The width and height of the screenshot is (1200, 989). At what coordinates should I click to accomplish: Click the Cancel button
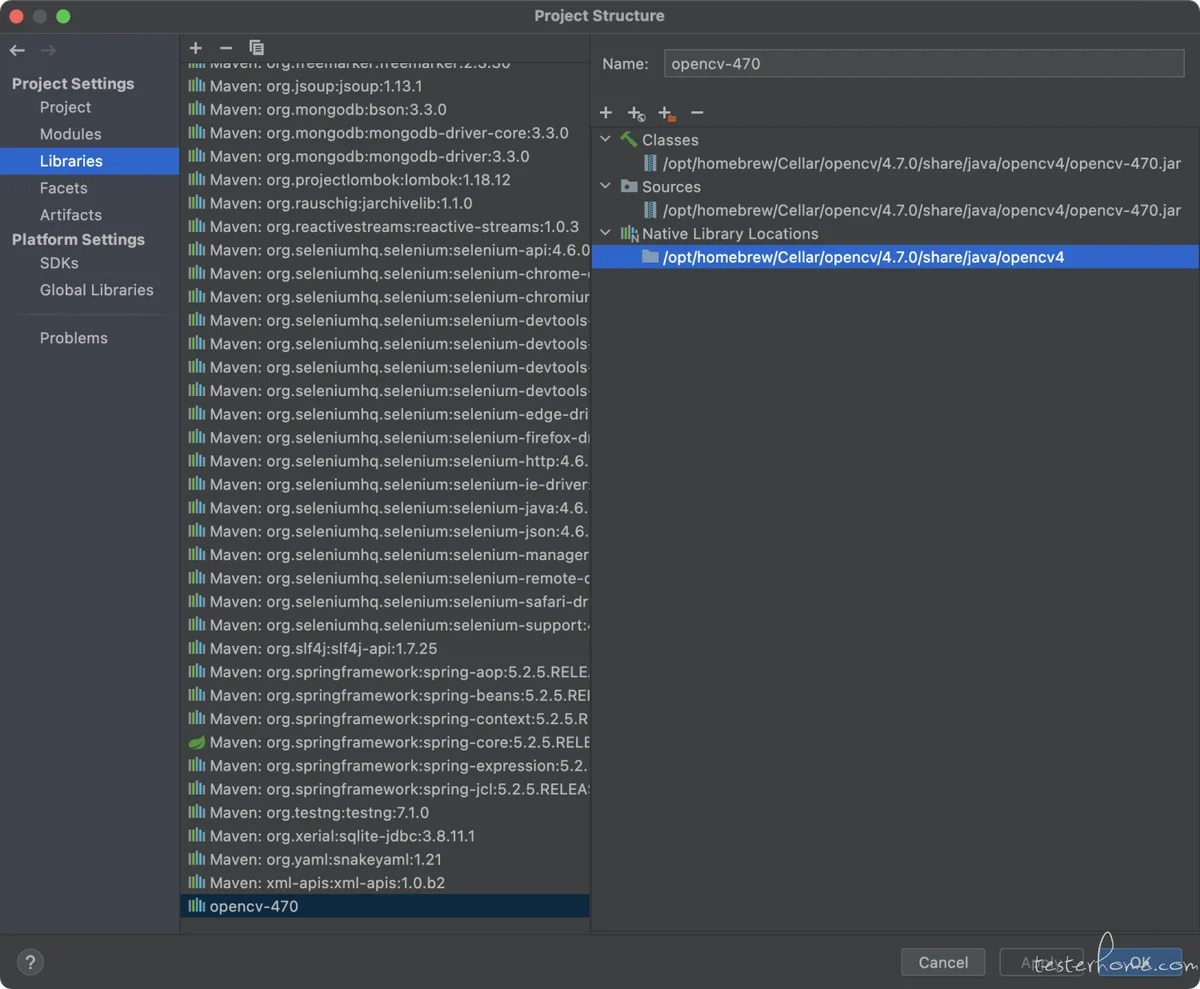[943, 962]
